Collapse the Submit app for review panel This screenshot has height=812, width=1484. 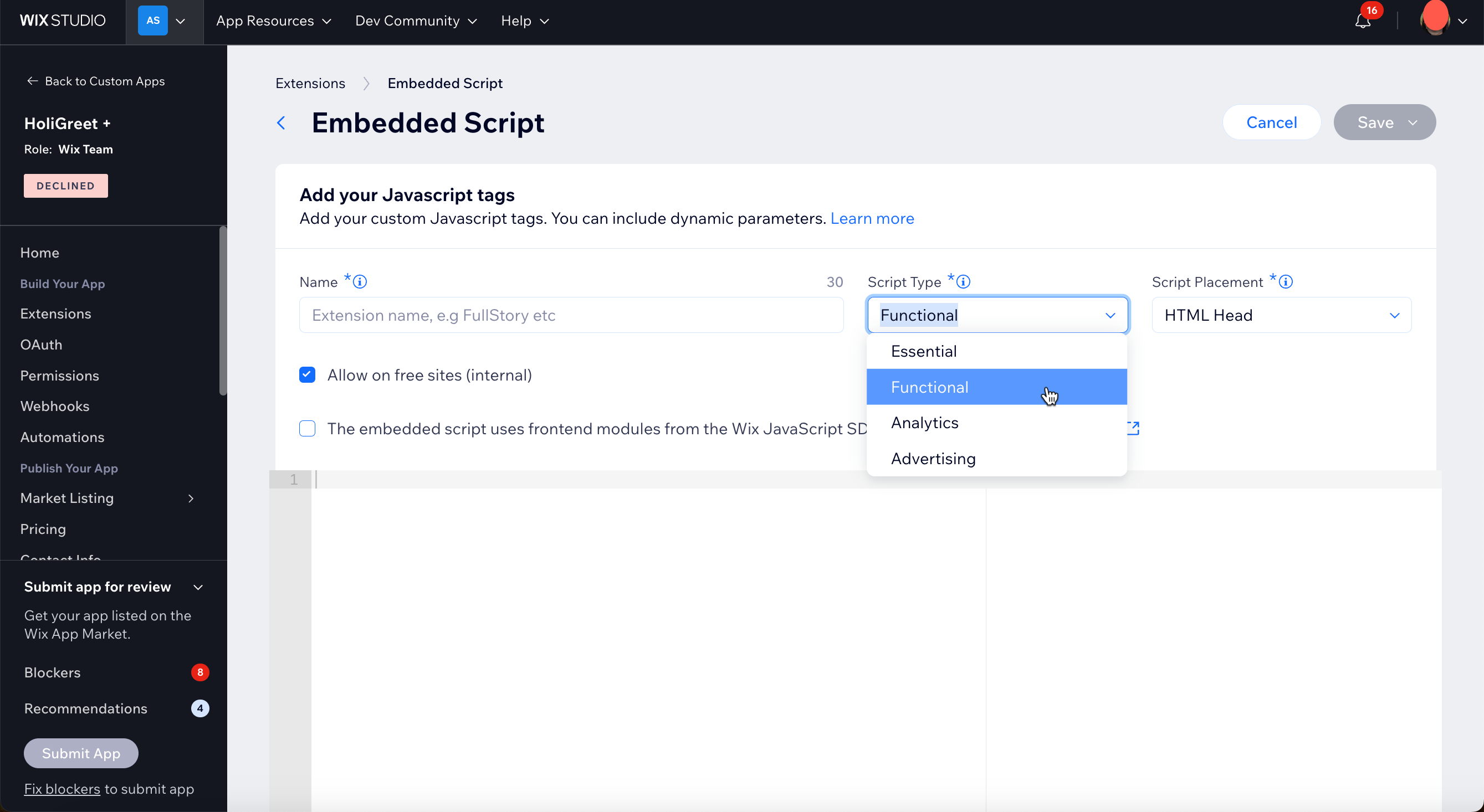pos(198,588)
